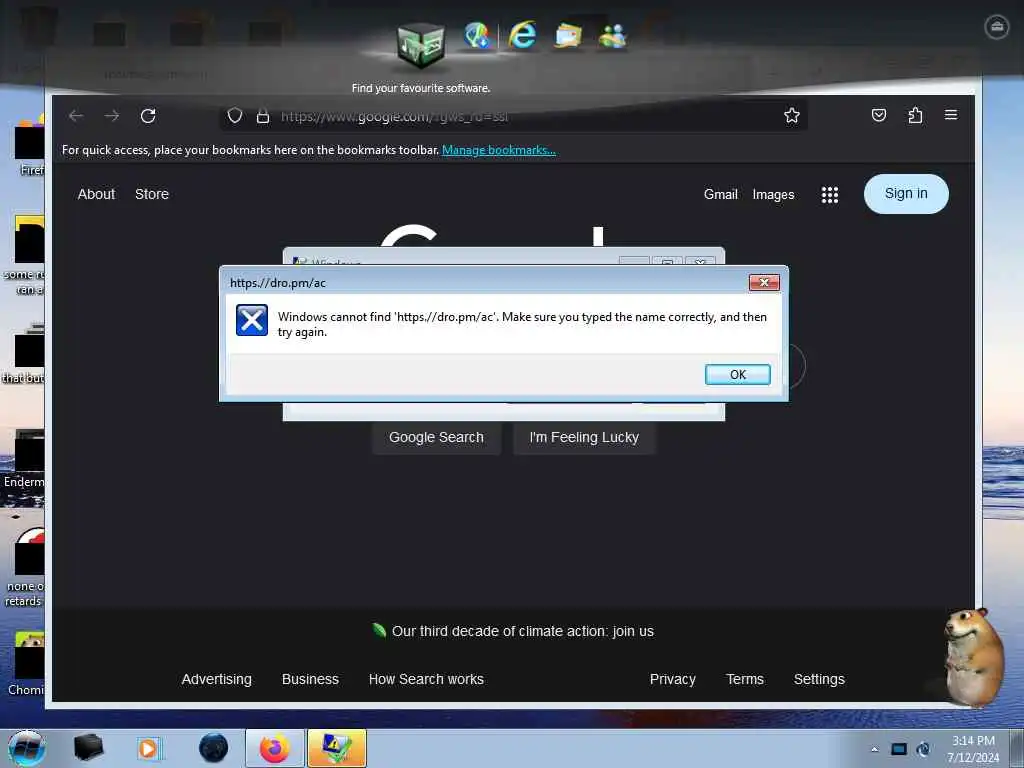Switch to Firefox on the taskbar
Image resolution: width=1024 pixels, height=768 pixels.
pos(275,748)
